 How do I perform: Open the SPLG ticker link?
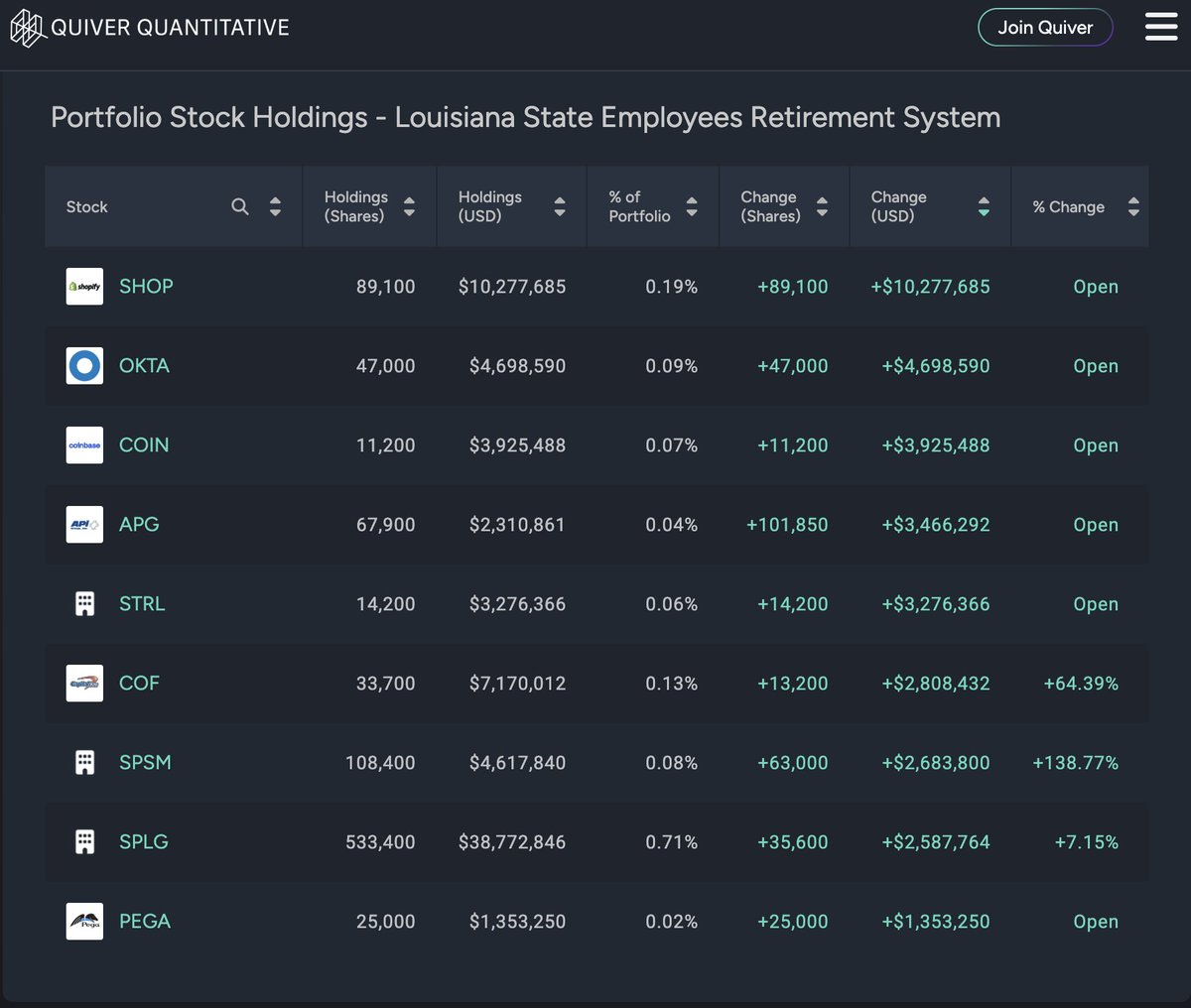144,842
